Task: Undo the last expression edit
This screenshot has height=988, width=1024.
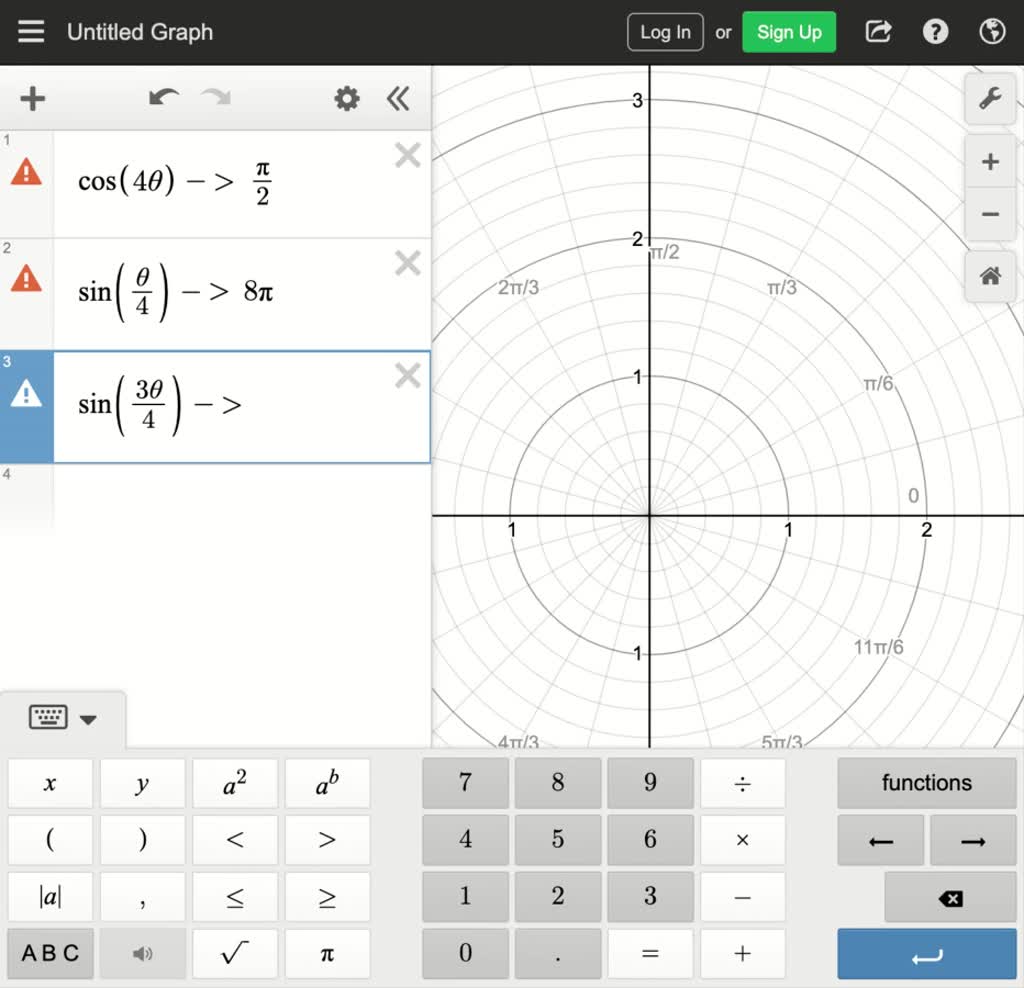Action: pos(164,98)
